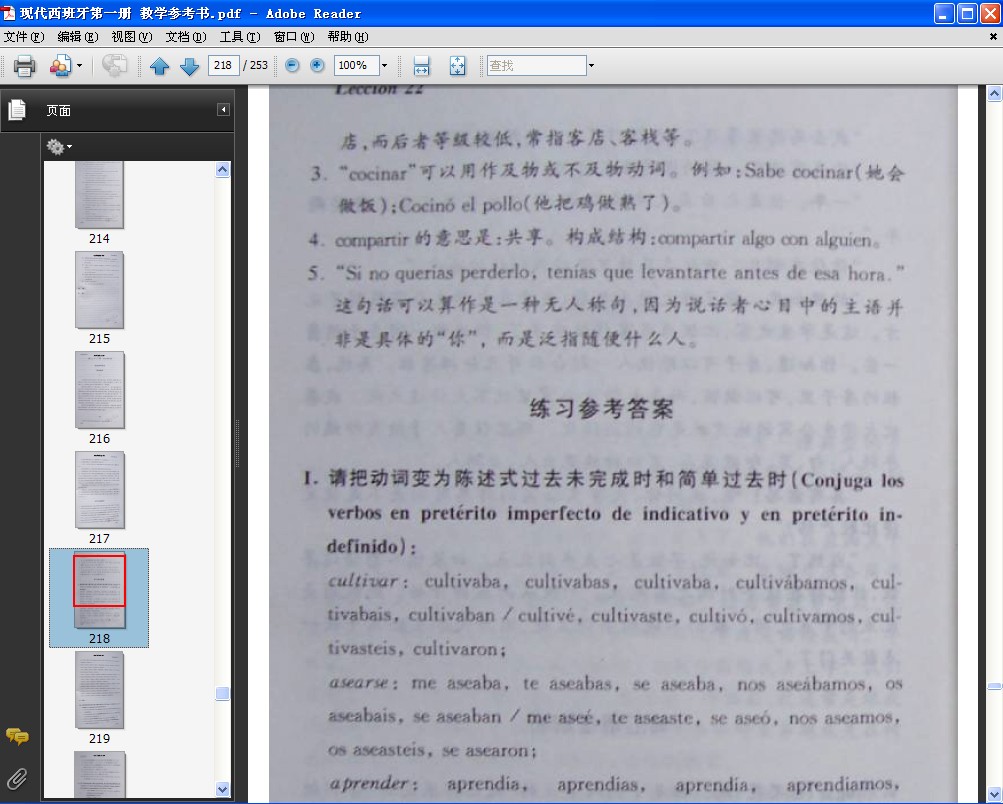1003x804 pixels.
Task: Select the Fit Width page icon
Action: [x=422, y=65]
